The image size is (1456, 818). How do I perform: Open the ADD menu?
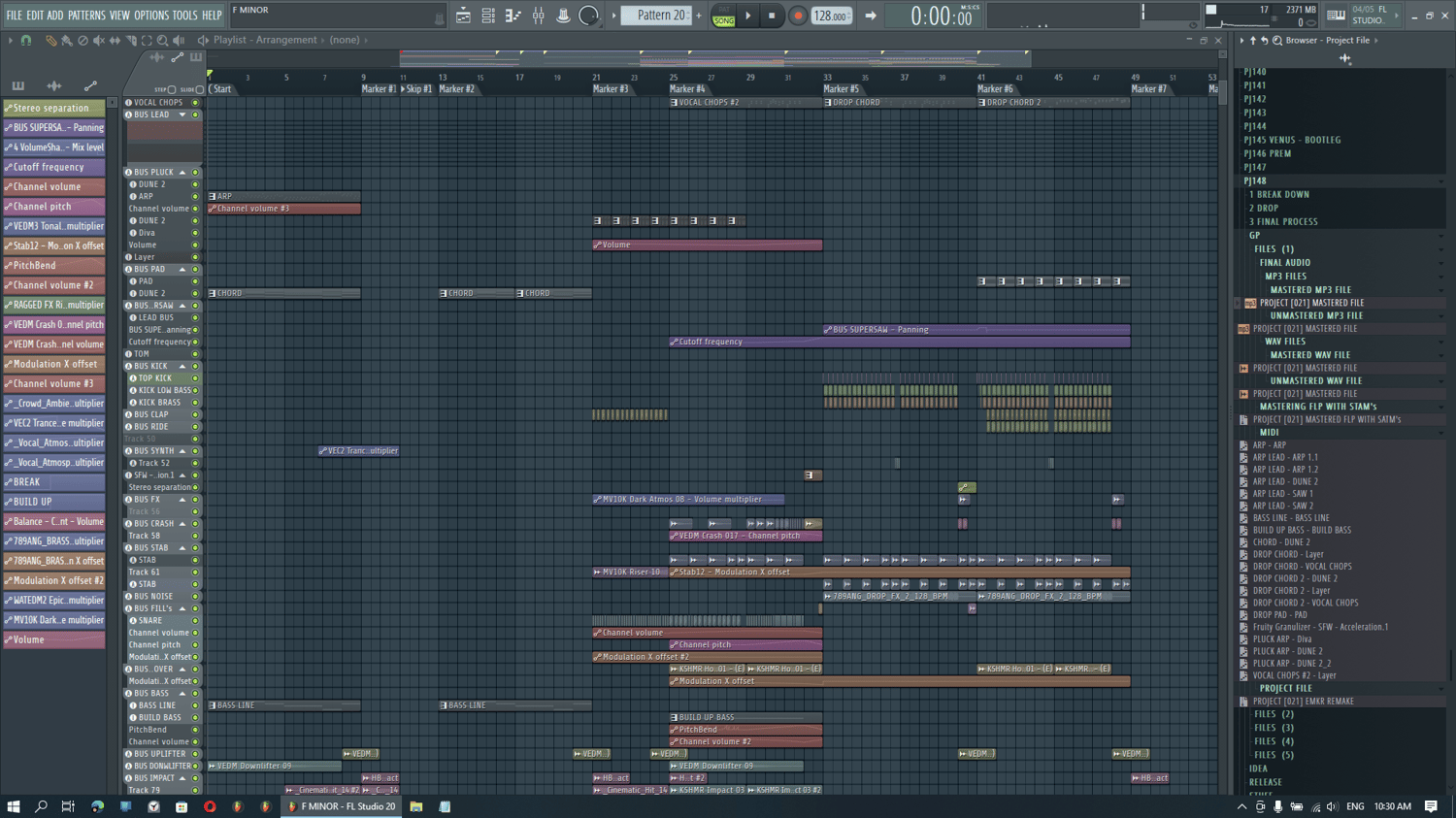(55, 16)
